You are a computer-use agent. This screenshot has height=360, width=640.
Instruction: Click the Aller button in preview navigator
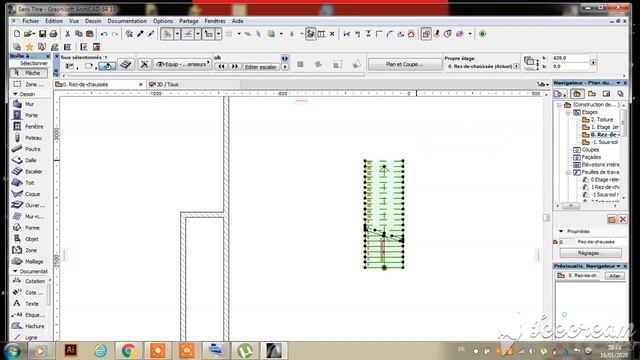tap(615, 276)
